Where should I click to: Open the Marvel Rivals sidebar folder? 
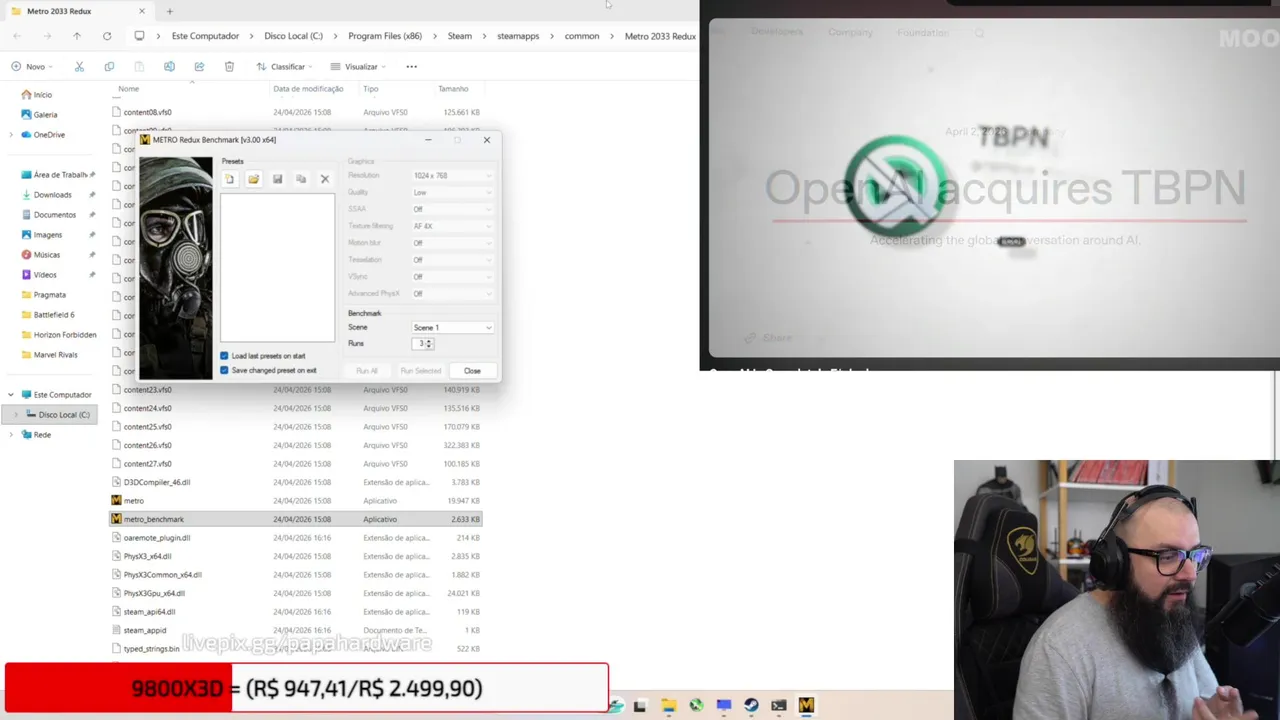click(55, 355)
